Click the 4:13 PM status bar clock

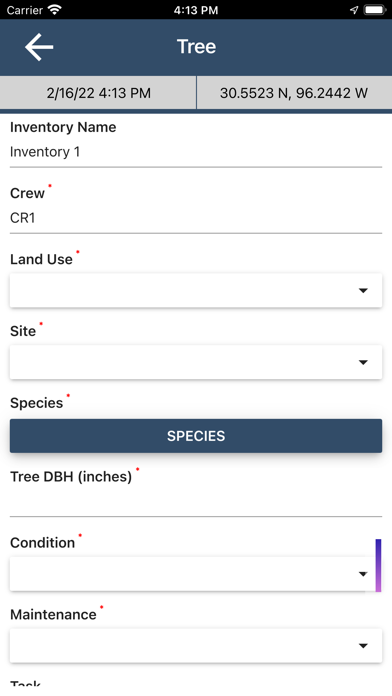(x=196, y=10)
